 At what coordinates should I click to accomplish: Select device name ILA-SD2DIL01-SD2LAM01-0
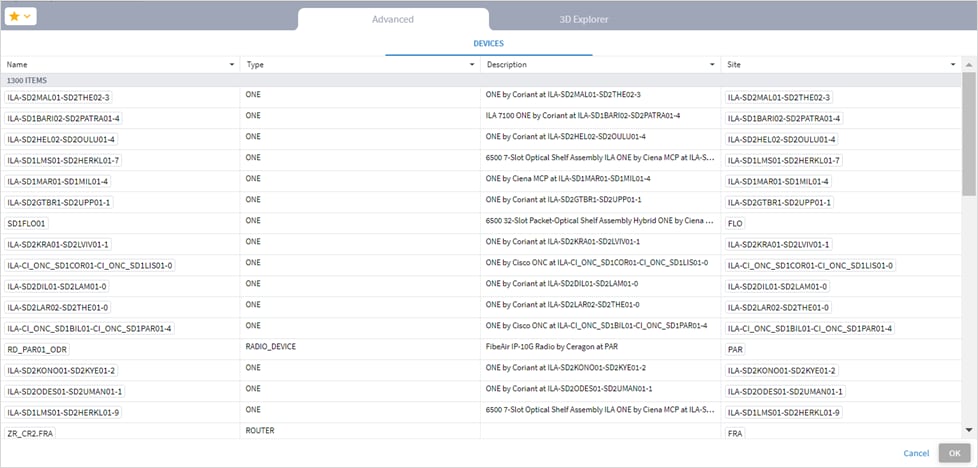coord(57,286)
